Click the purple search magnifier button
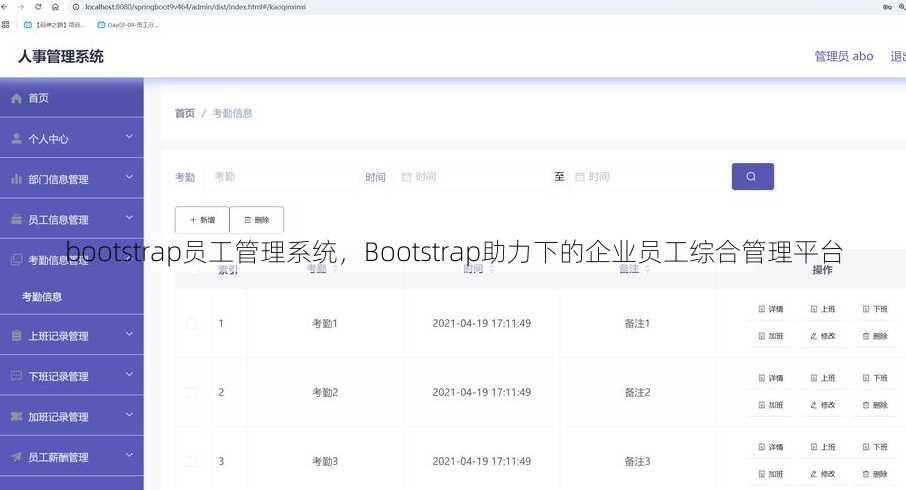Image resolution: width=906 pixels, height=490 pixels. tap(752, 176)
